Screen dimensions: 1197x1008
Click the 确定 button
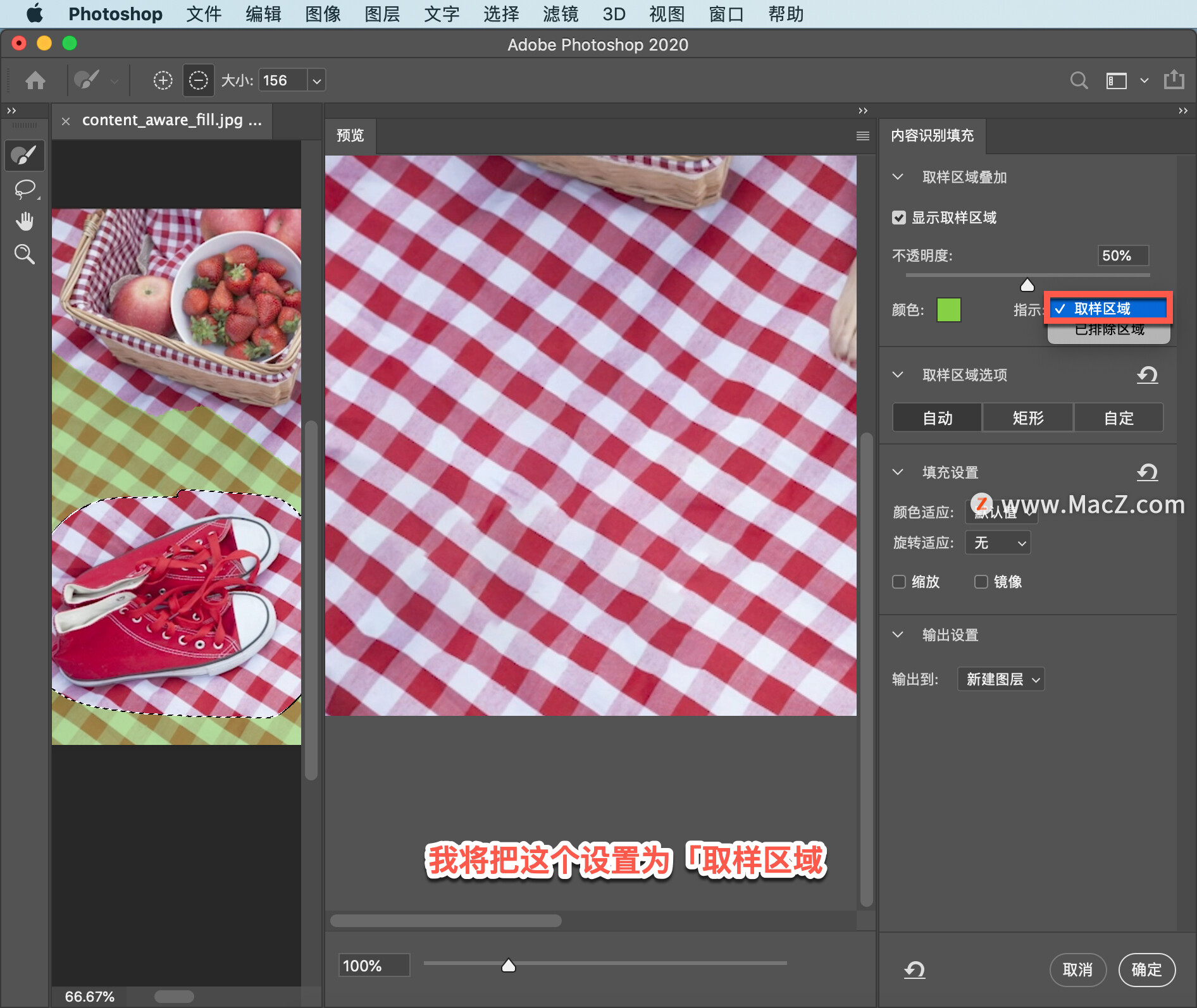tap(1147, 969)
